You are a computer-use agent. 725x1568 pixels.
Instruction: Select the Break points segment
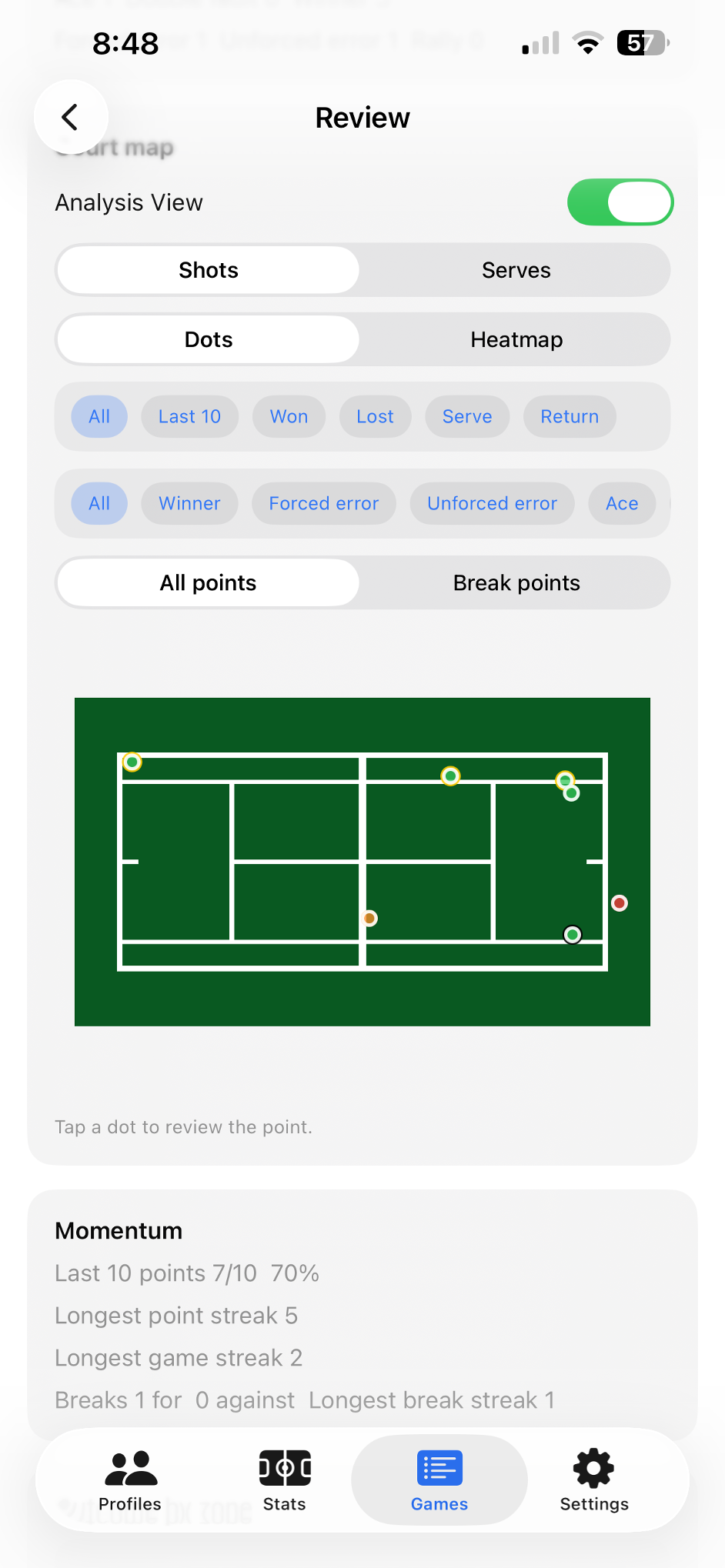pyautogui.click(x=516, y=582)
